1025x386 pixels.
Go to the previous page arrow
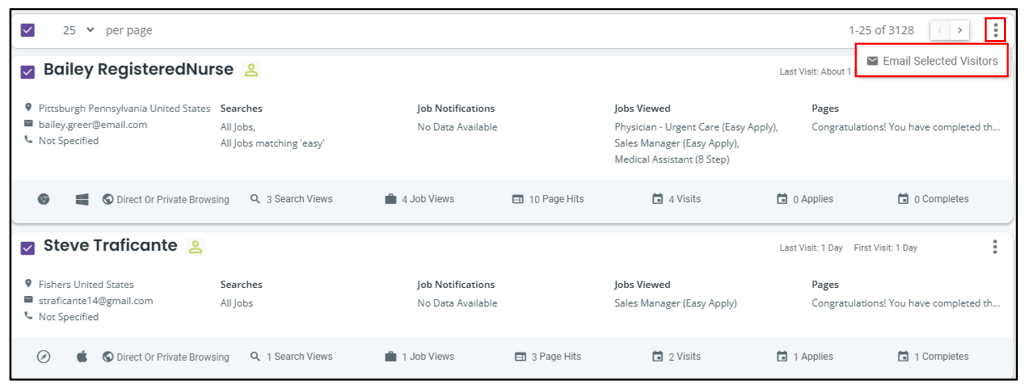[940, 30]
